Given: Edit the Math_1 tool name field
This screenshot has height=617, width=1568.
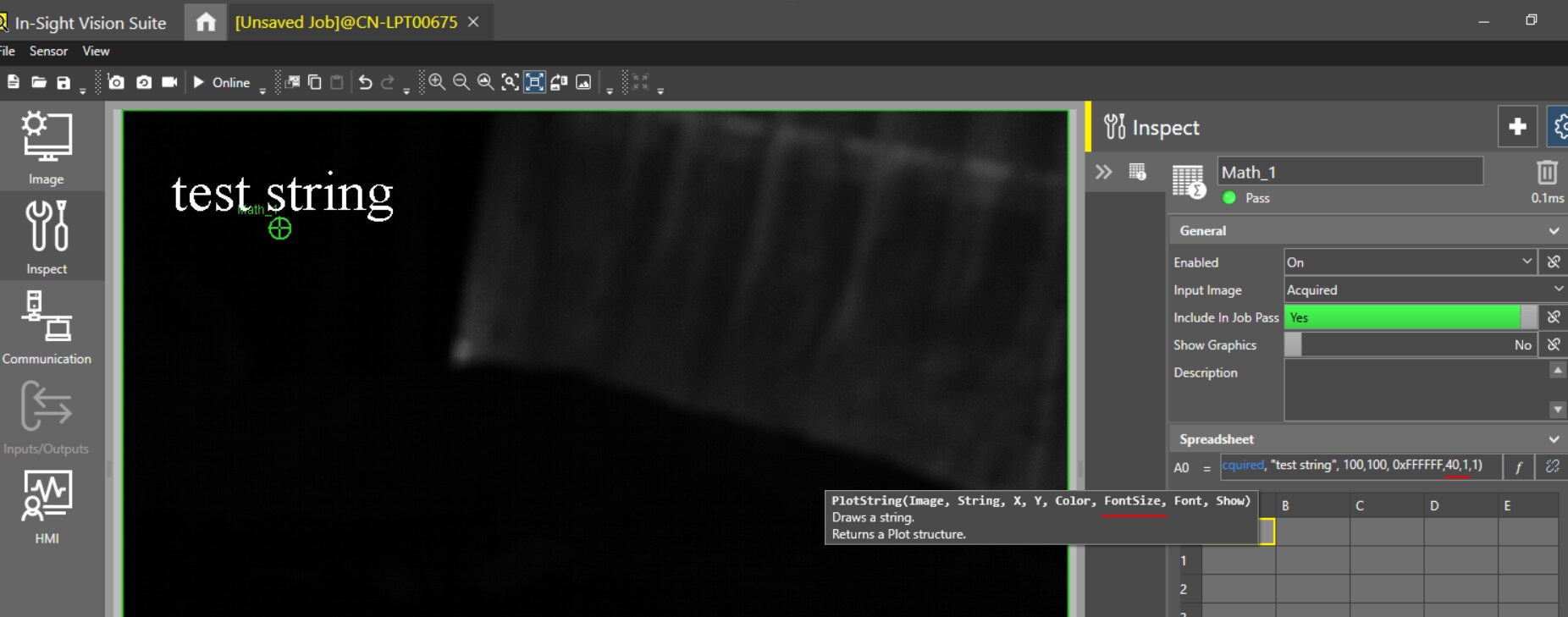Looking at the screenshot, I should [x=1350, y=172].
